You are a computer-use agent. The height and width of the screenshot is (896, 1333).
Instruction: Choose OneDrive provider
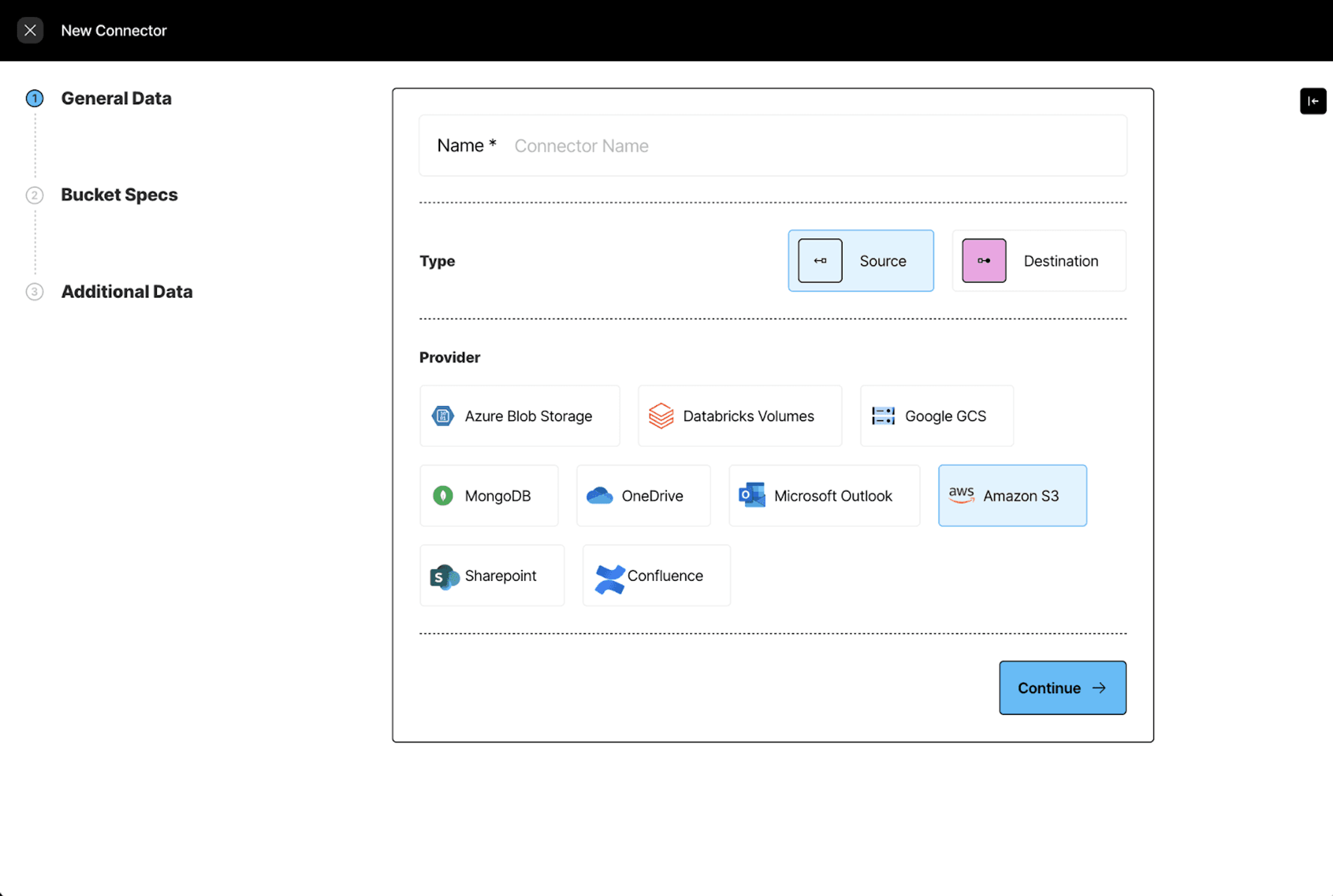click(x=643, y=496)
